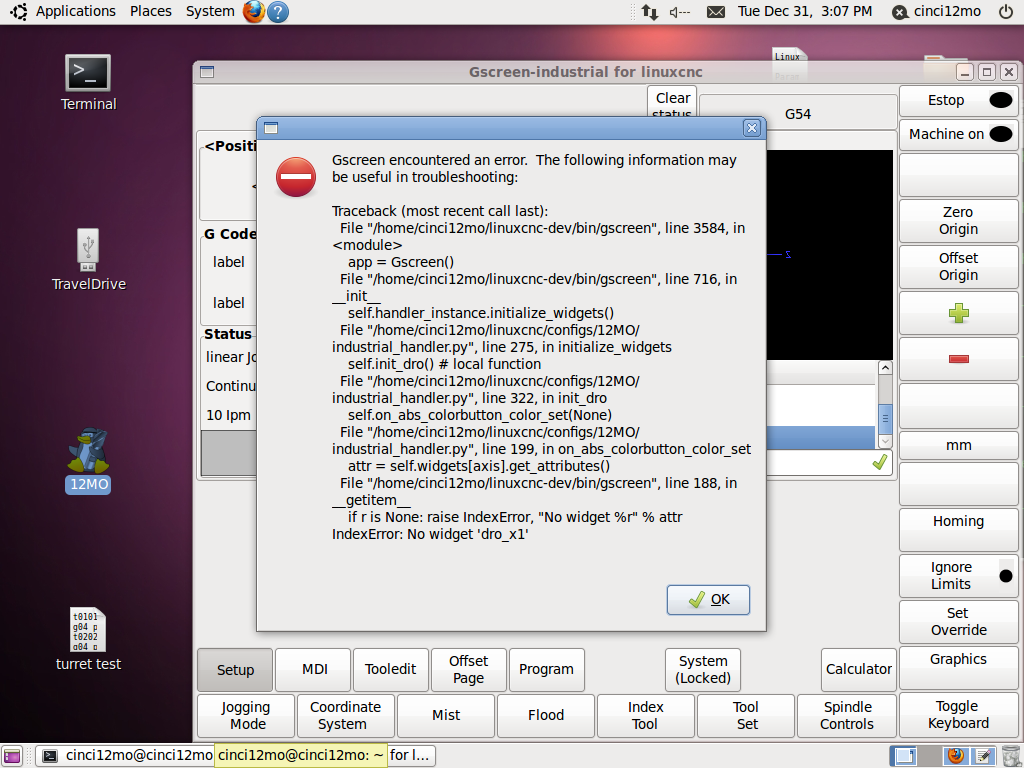
Task: Click the text editor icon in bottom panel
Action: click(984, 756)
